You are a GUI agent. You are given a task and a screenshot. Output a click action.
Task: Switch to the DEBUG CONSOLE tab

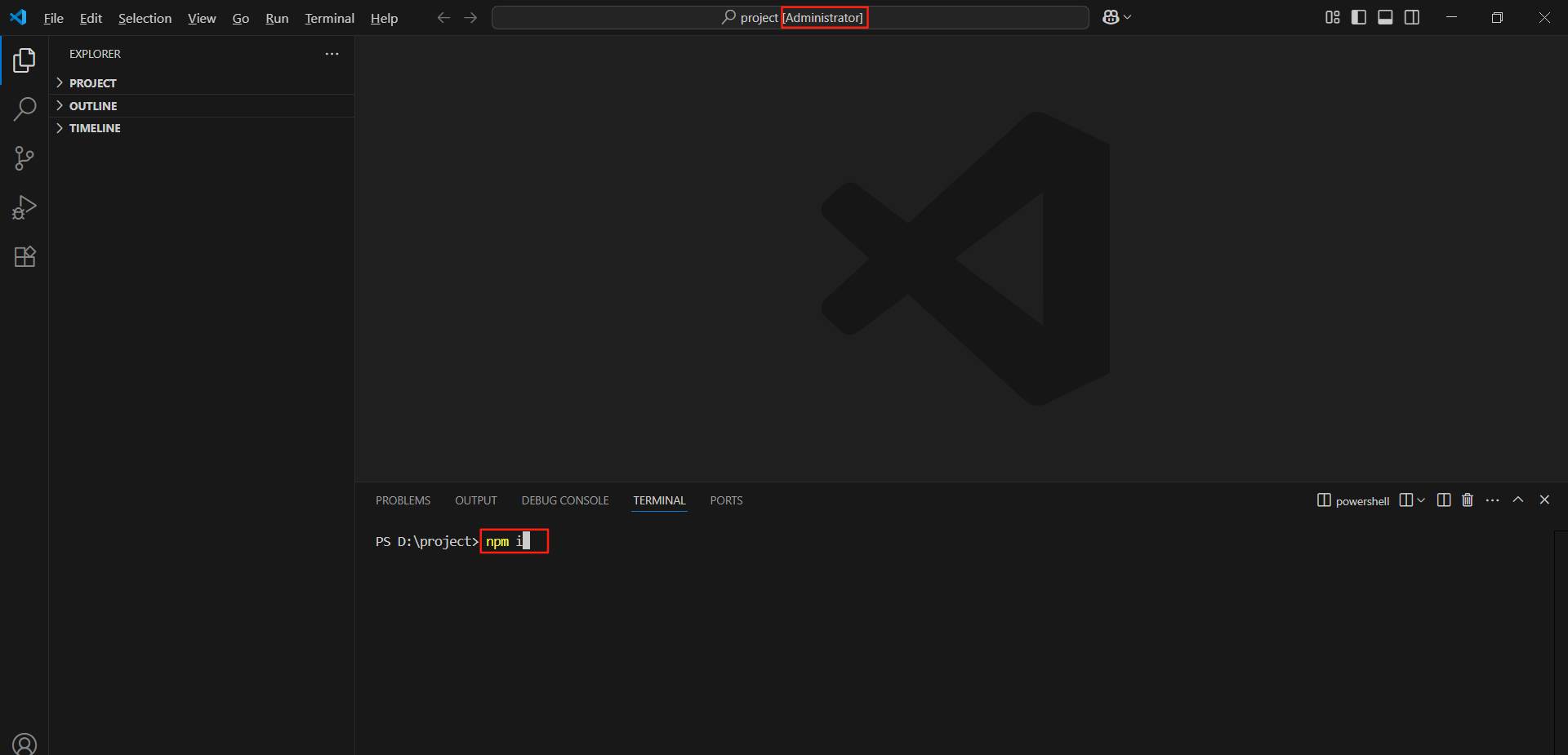click(x=565, y=500)
